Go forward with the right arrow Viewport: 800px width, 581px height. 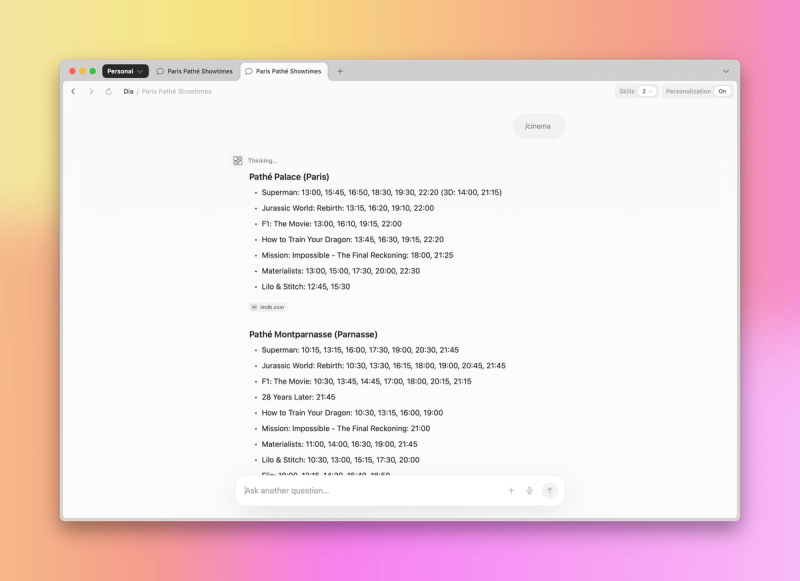(x=91, y=91)
